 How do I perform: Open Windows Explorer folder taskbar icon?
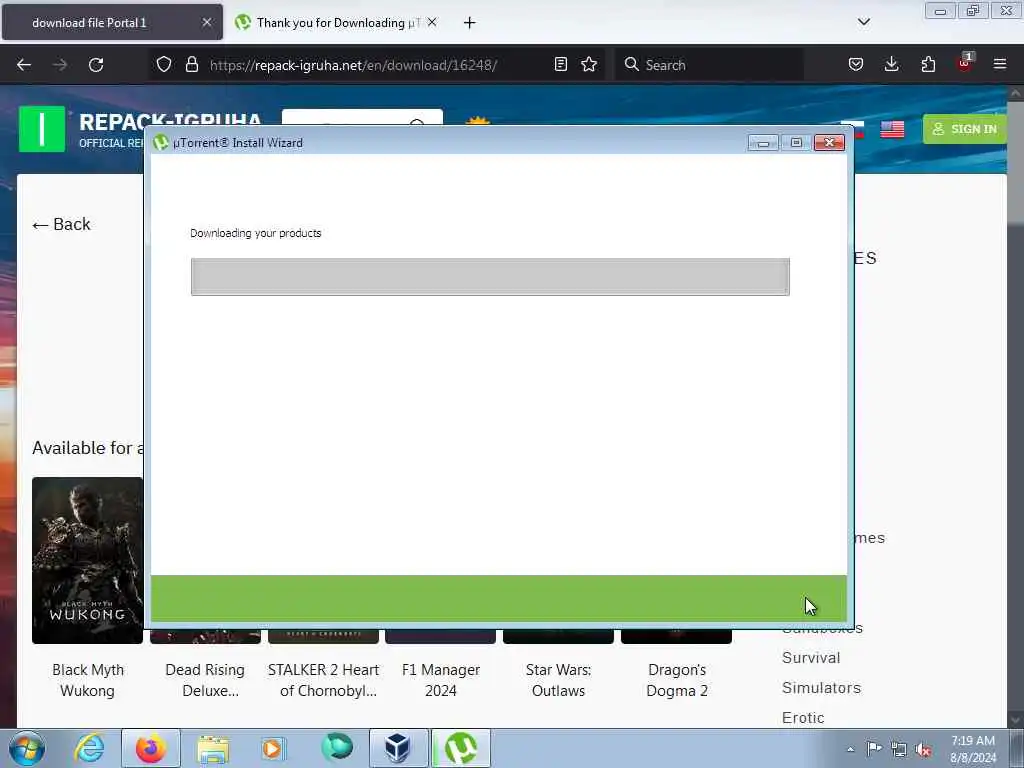tap(213, 748)
